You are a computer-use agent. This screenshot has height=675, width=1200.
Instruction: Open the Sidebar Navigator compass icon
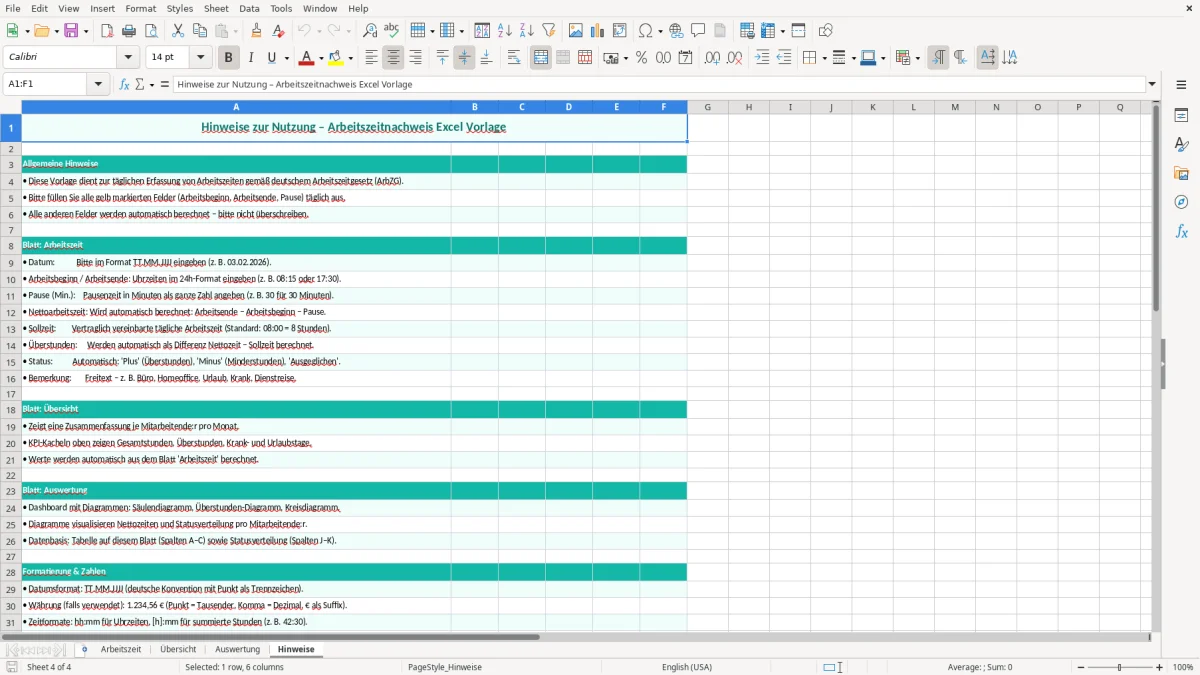tap(1181, 202)
